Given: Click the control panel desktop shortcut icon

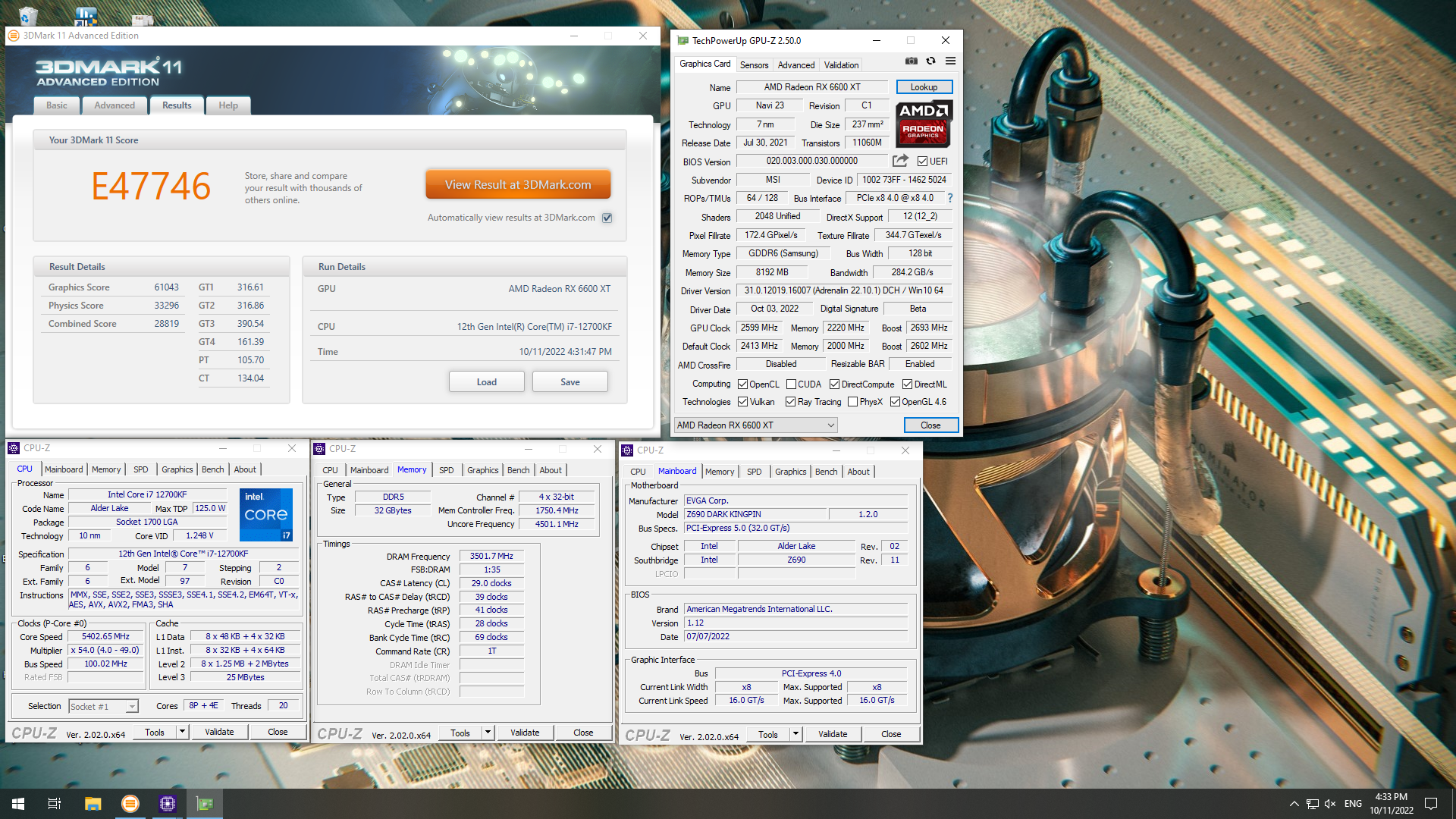Looking at the screenshot, I should [86, 15].
